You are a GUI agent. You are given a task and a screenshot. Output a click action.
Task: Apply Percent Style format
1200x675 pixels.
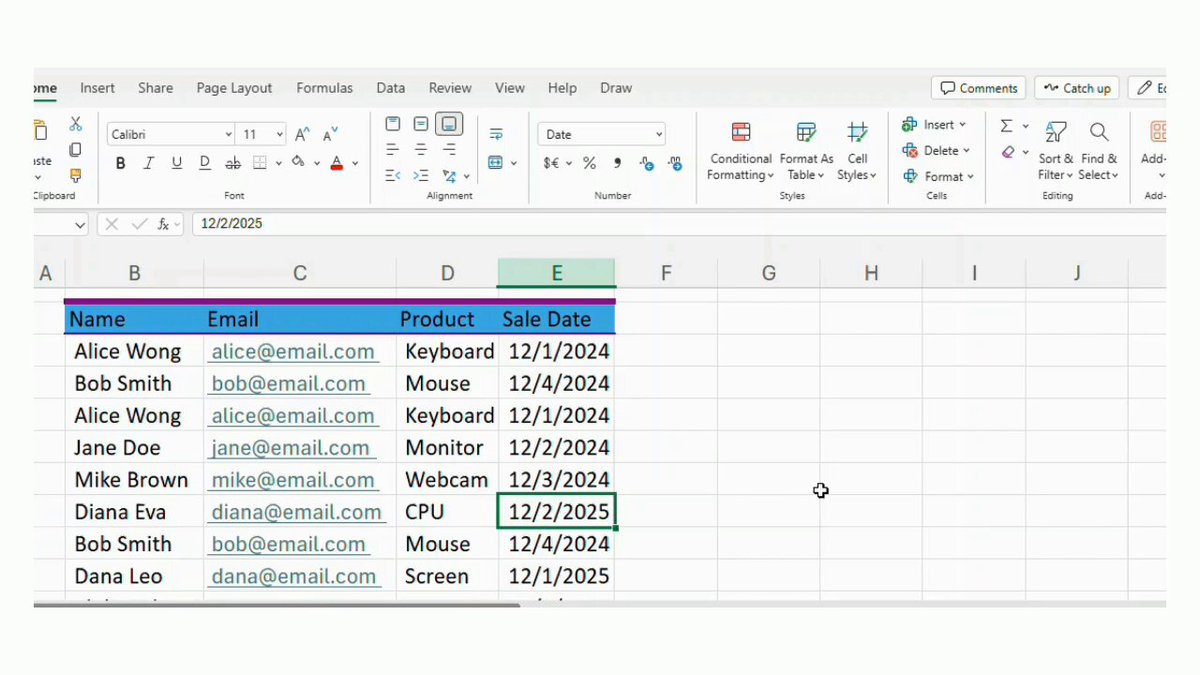589,163
